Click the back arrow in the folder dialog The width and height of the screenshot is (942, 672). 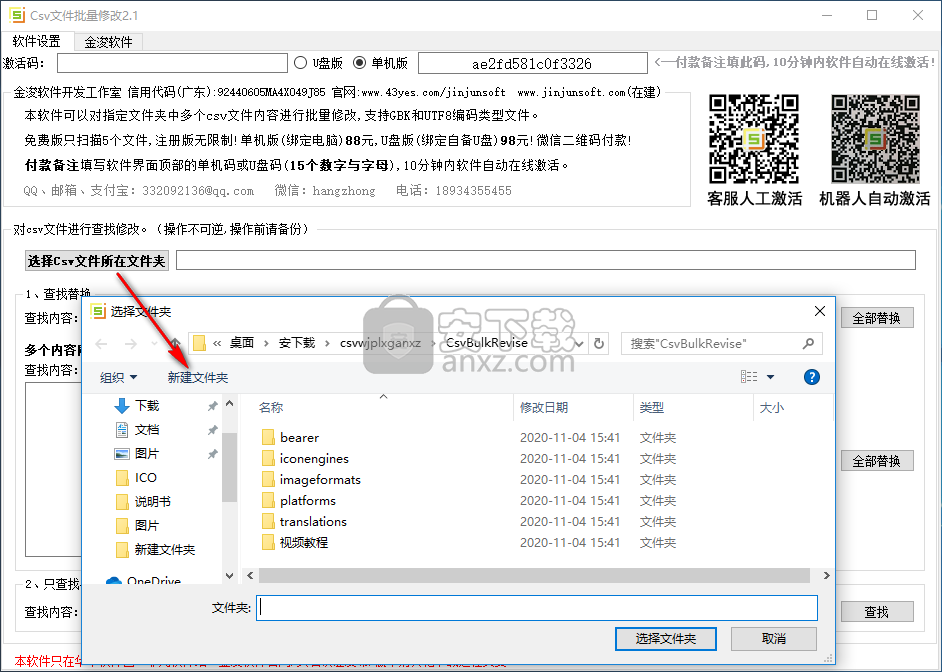click(102, 344)
